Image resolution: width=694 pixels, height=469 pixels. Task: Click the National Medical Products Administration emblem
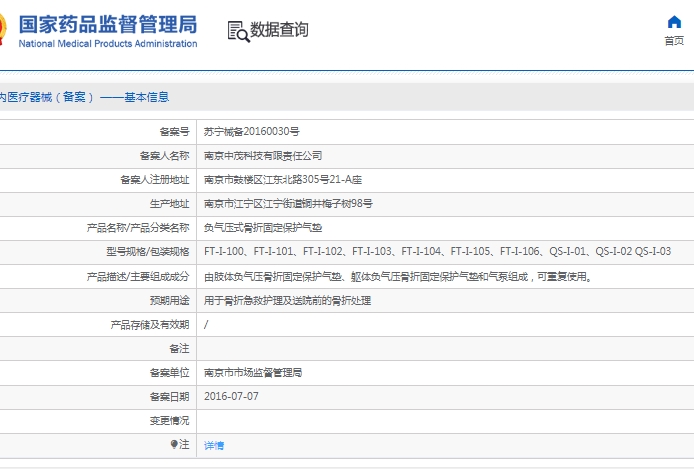click(3, 30)
